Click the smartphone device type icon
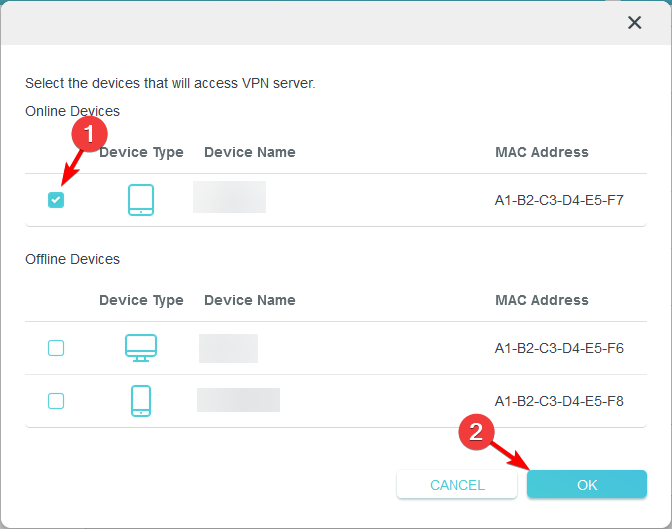This screenshot has height=529, width=672. 141,401
